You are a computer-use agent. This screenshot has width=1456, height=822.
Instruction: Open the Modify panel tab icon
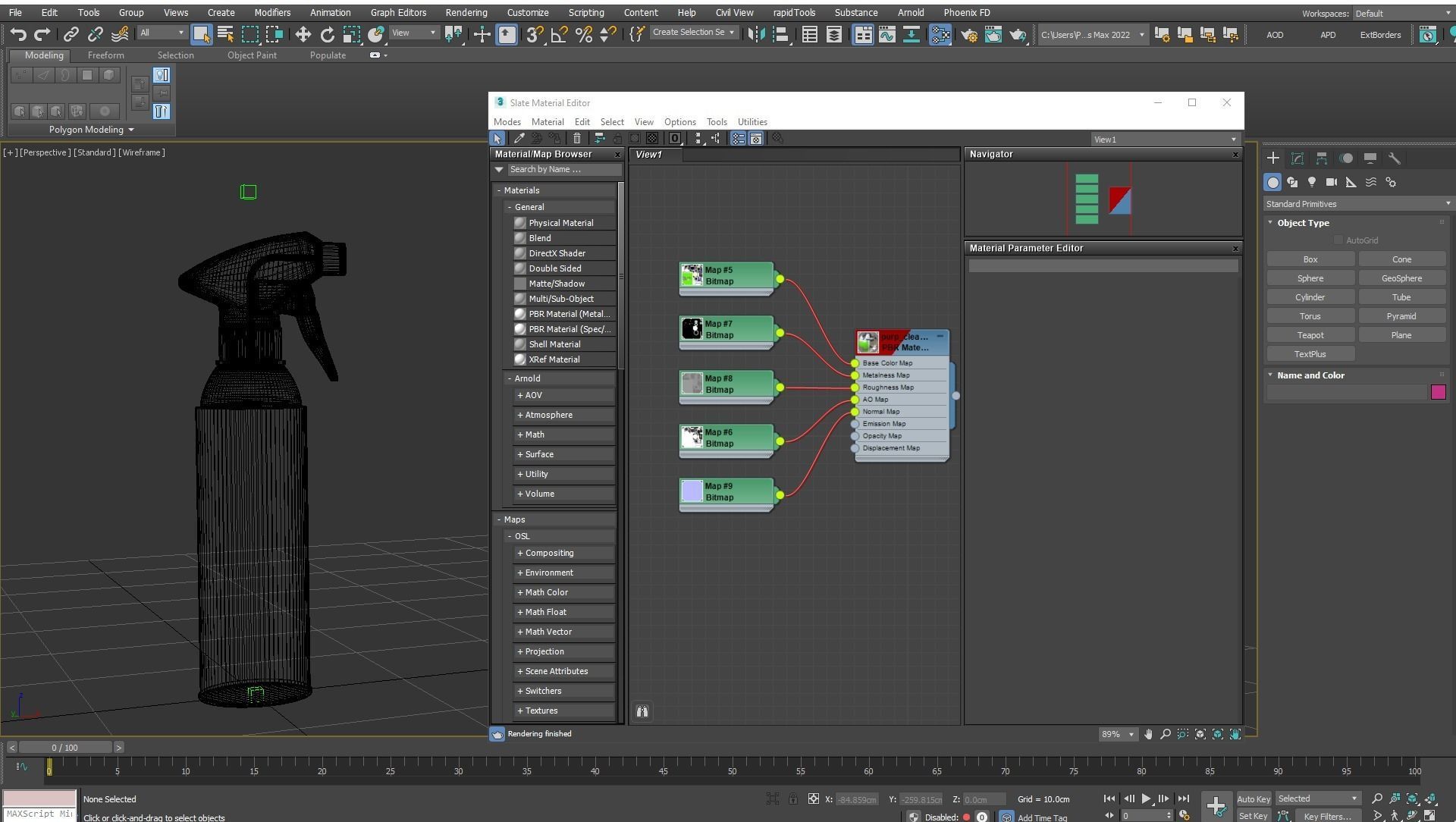click(1298, 158)
